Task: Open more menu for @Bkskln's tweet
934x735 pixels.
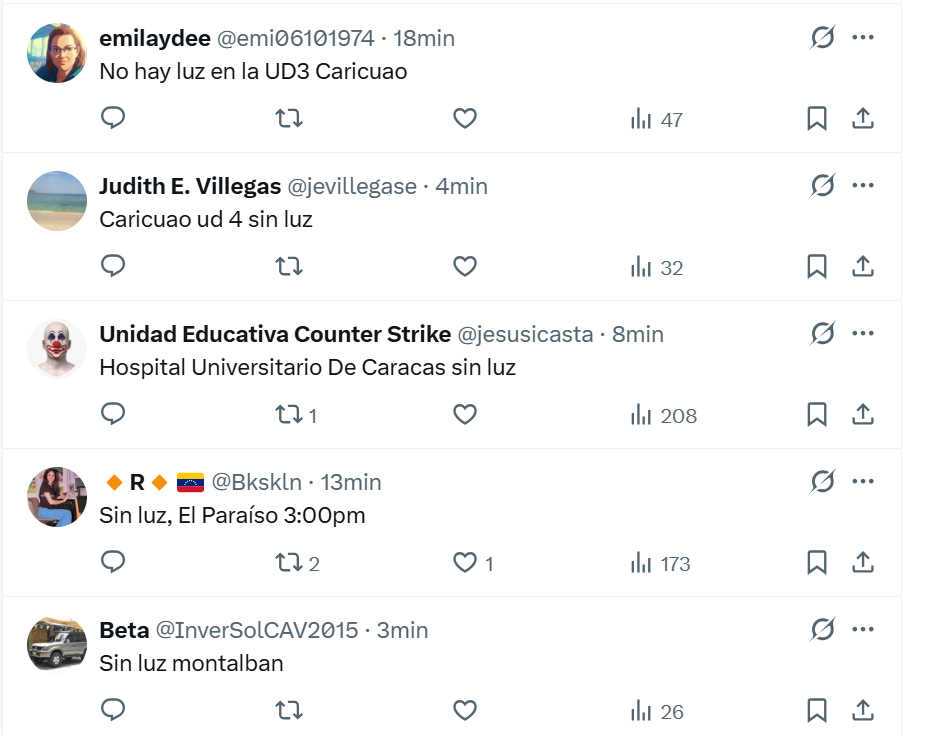Action: point(863,482)
